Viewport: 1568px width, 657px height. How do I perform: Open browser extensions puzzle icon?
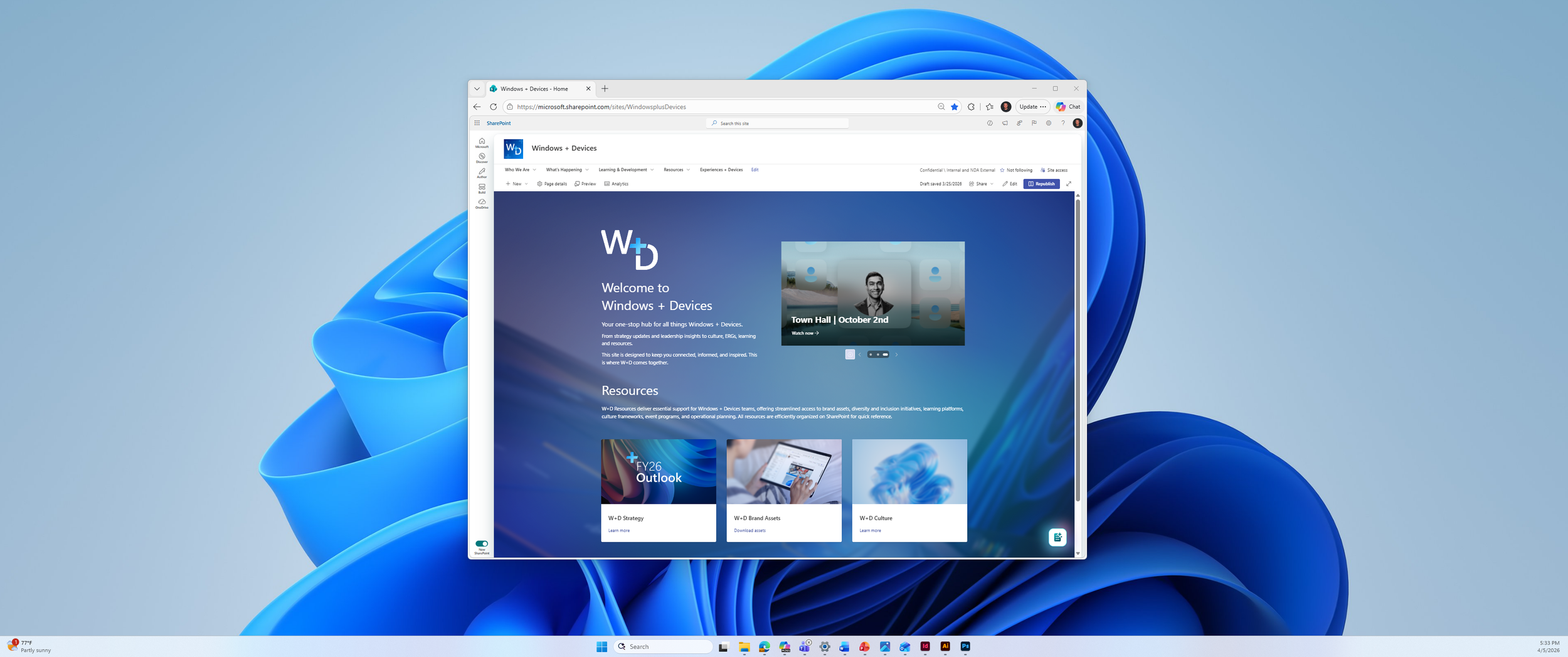[x=972, y=107]
